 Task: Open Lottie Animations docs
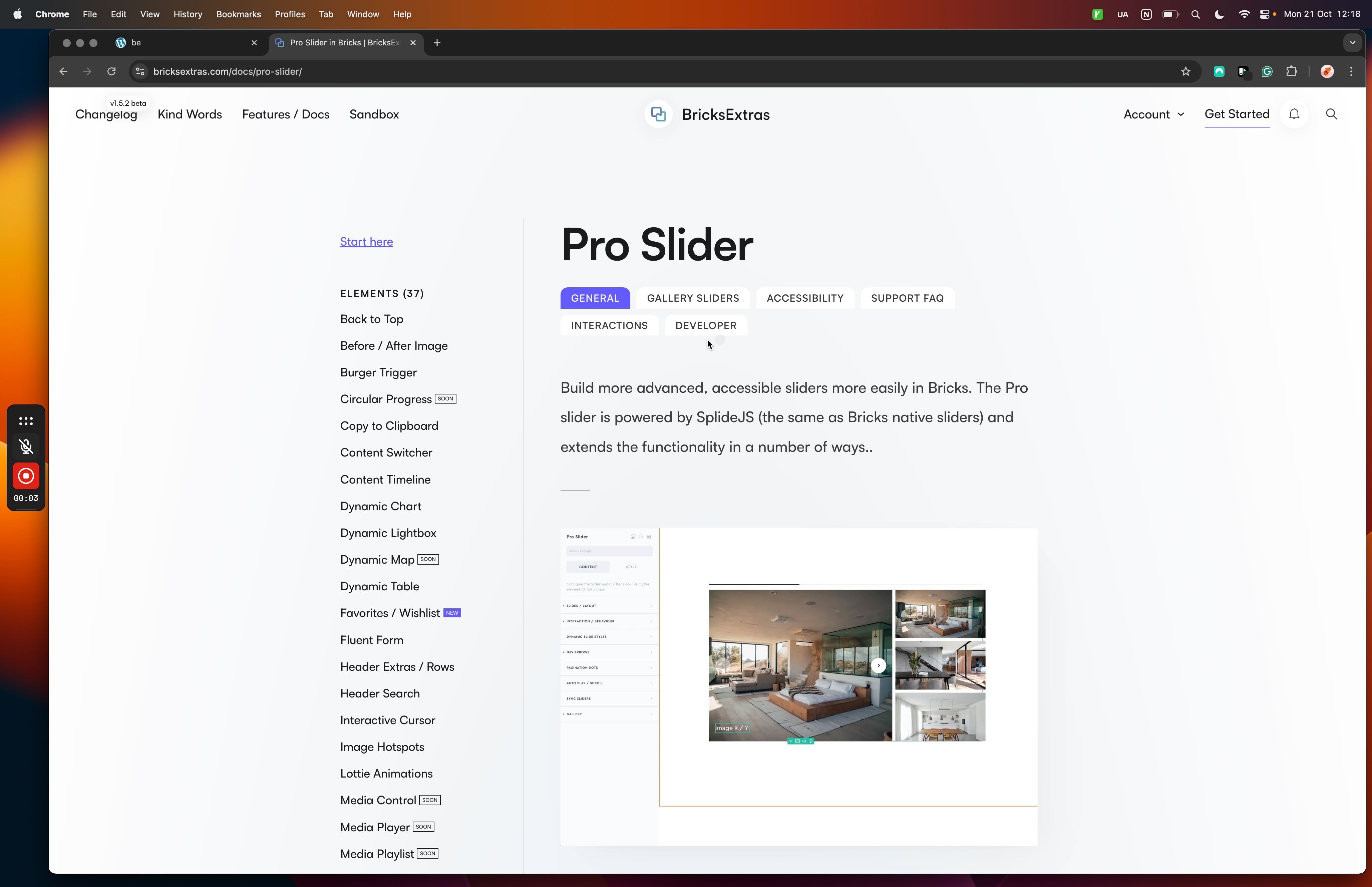point(386,774)
